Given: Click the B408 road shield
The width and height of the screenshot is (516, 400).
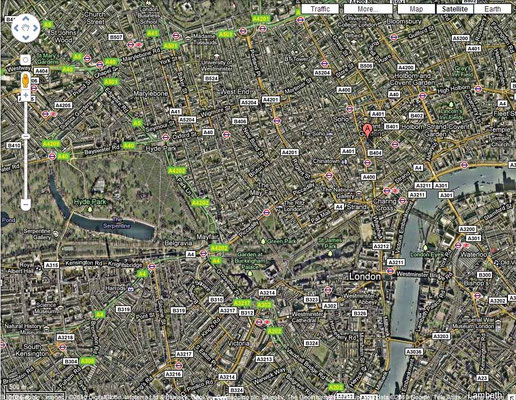Looking at the screenshot, I should pos(240,121).
